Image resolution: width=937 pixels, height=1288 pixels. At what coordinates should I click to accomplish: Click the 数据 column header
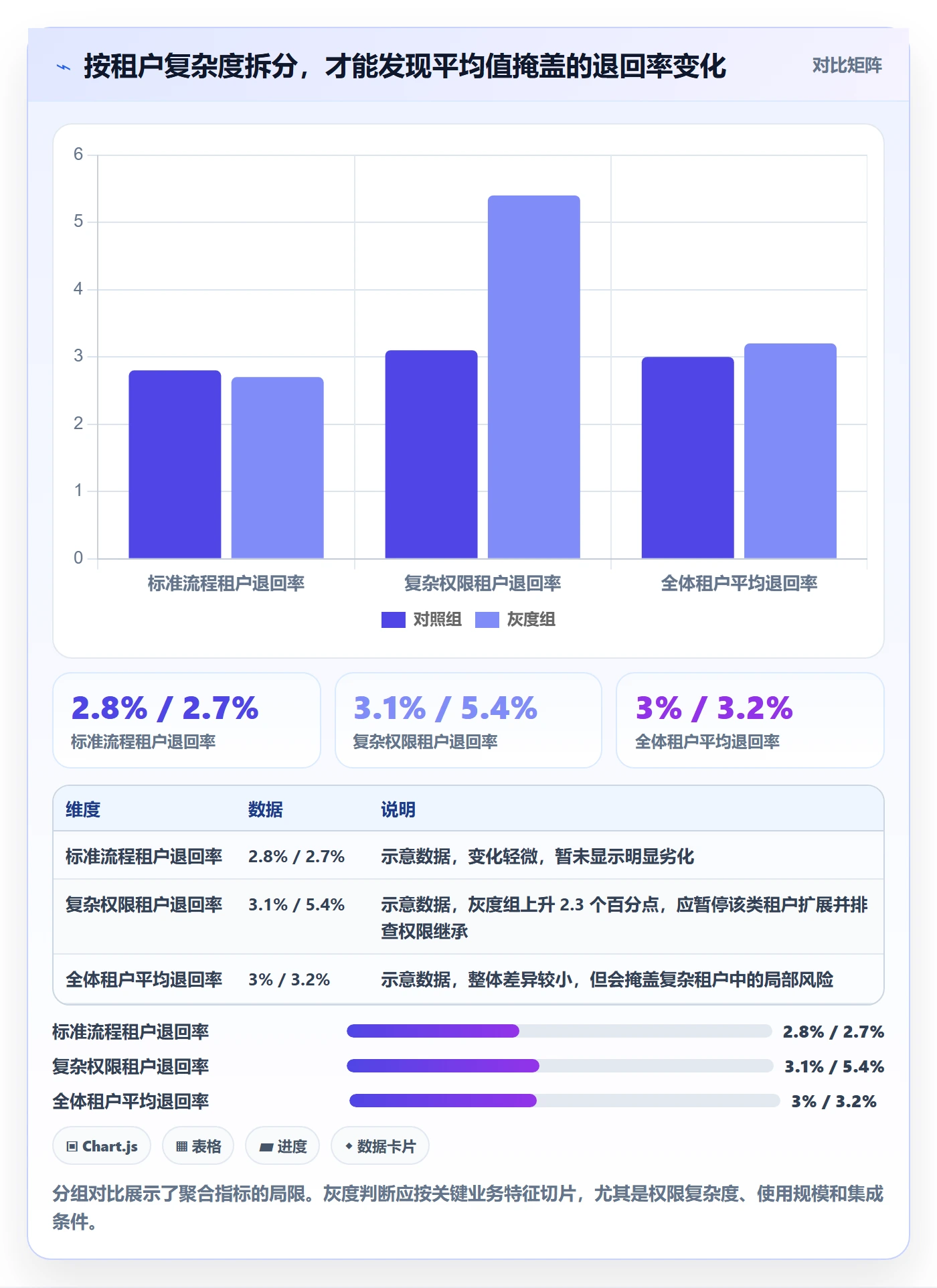pos(266,809)
